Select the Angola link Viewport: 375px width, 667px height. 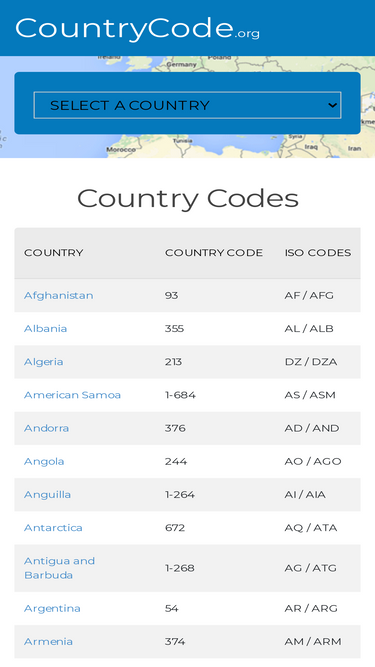pyautogui.click(x=44, y=461)
